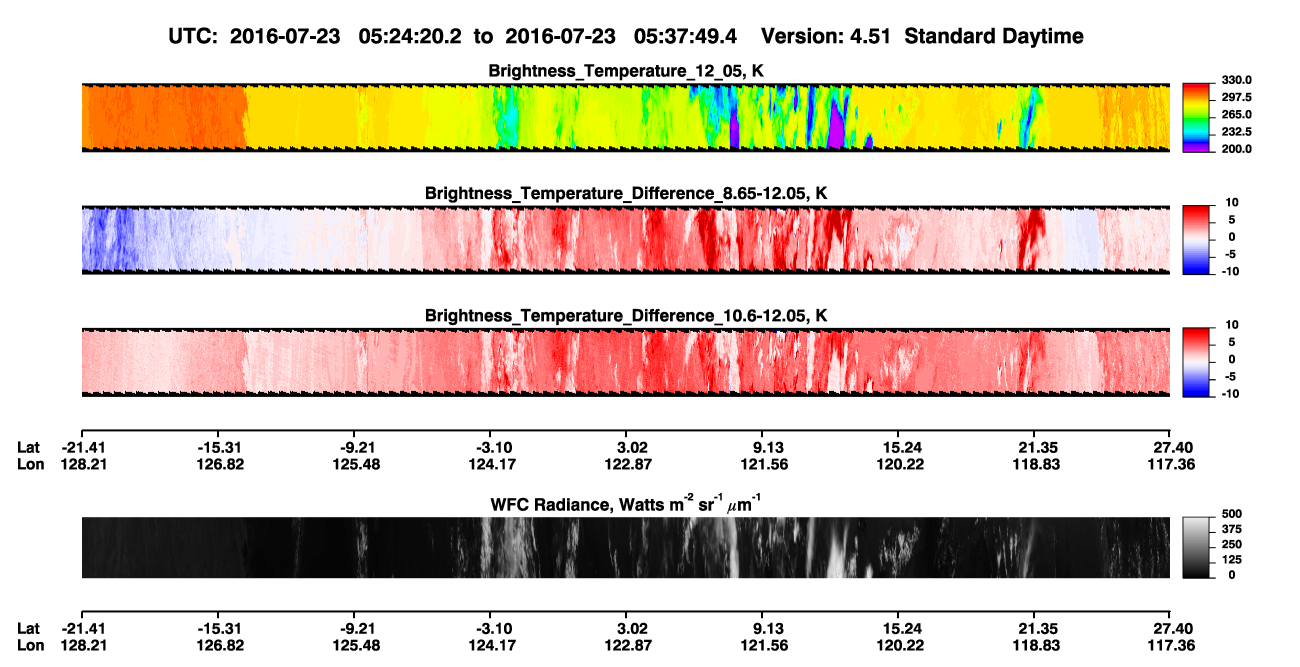Click the bottom axis longitude value 121.56
Image resolution: width=1300 pixels, height=667 pixels.
(766, 645)
